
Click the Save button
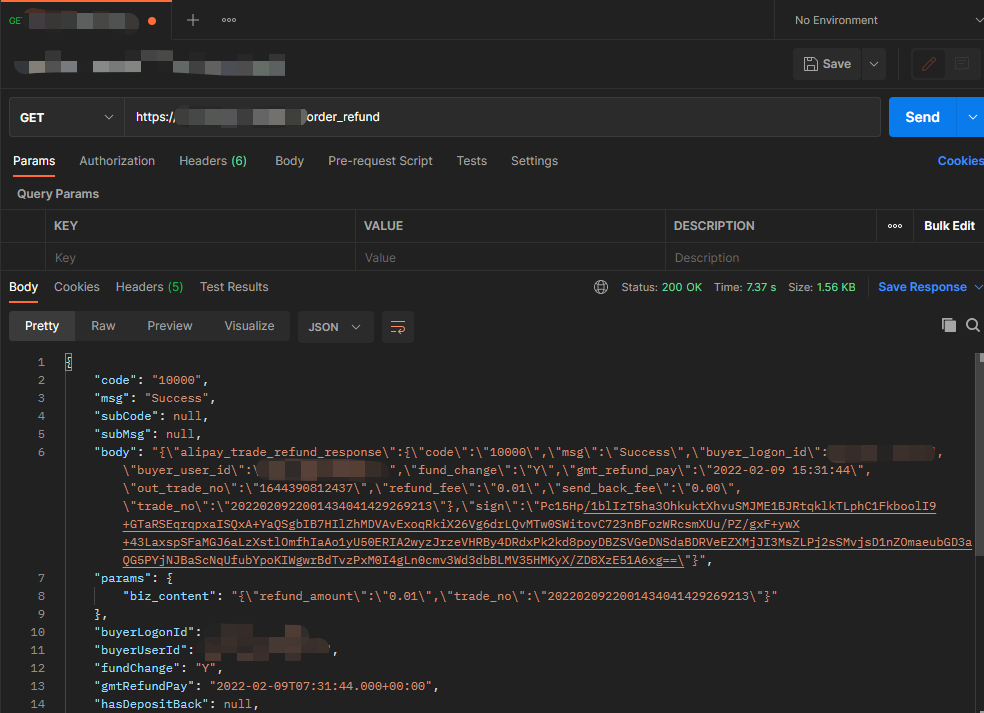[827, 64]
